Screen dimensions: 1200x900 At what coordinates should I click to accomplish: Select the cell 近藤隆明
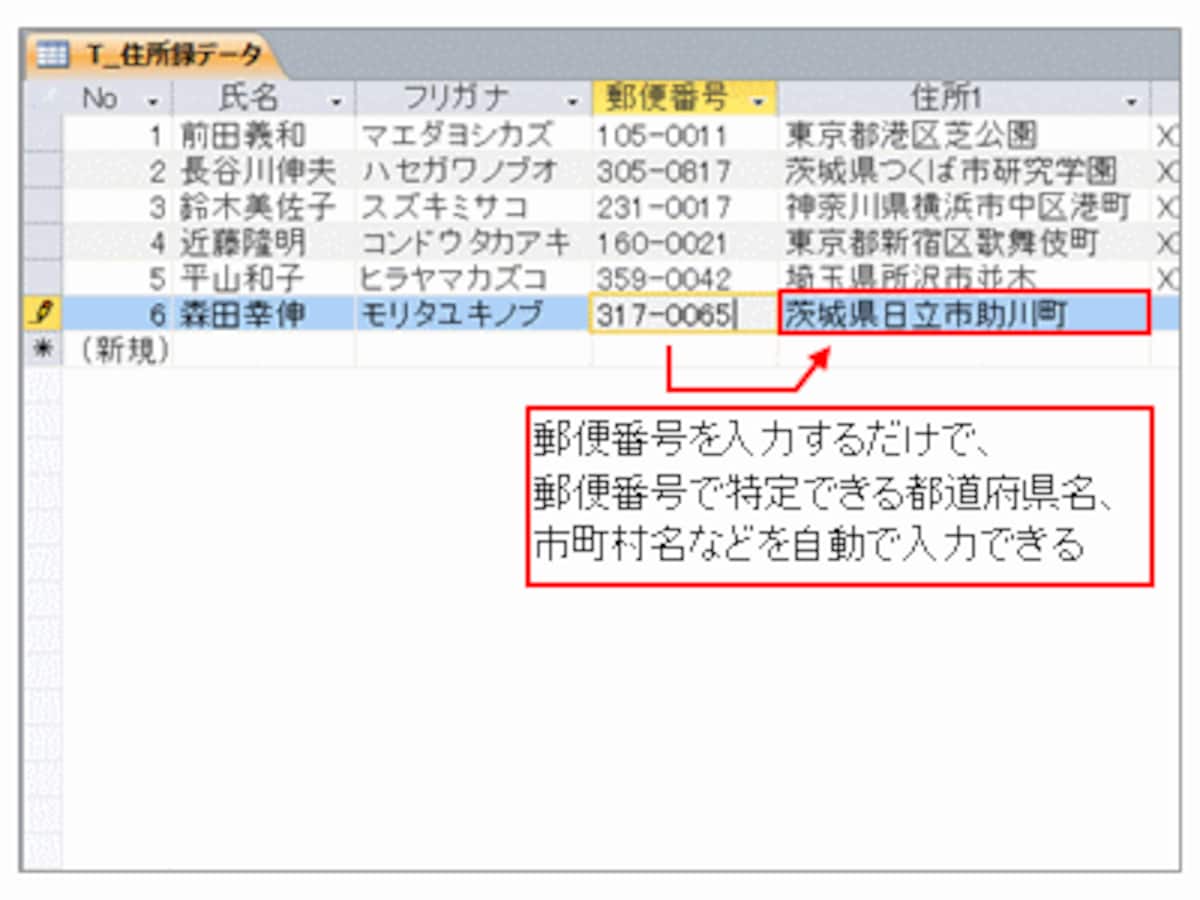264,243
